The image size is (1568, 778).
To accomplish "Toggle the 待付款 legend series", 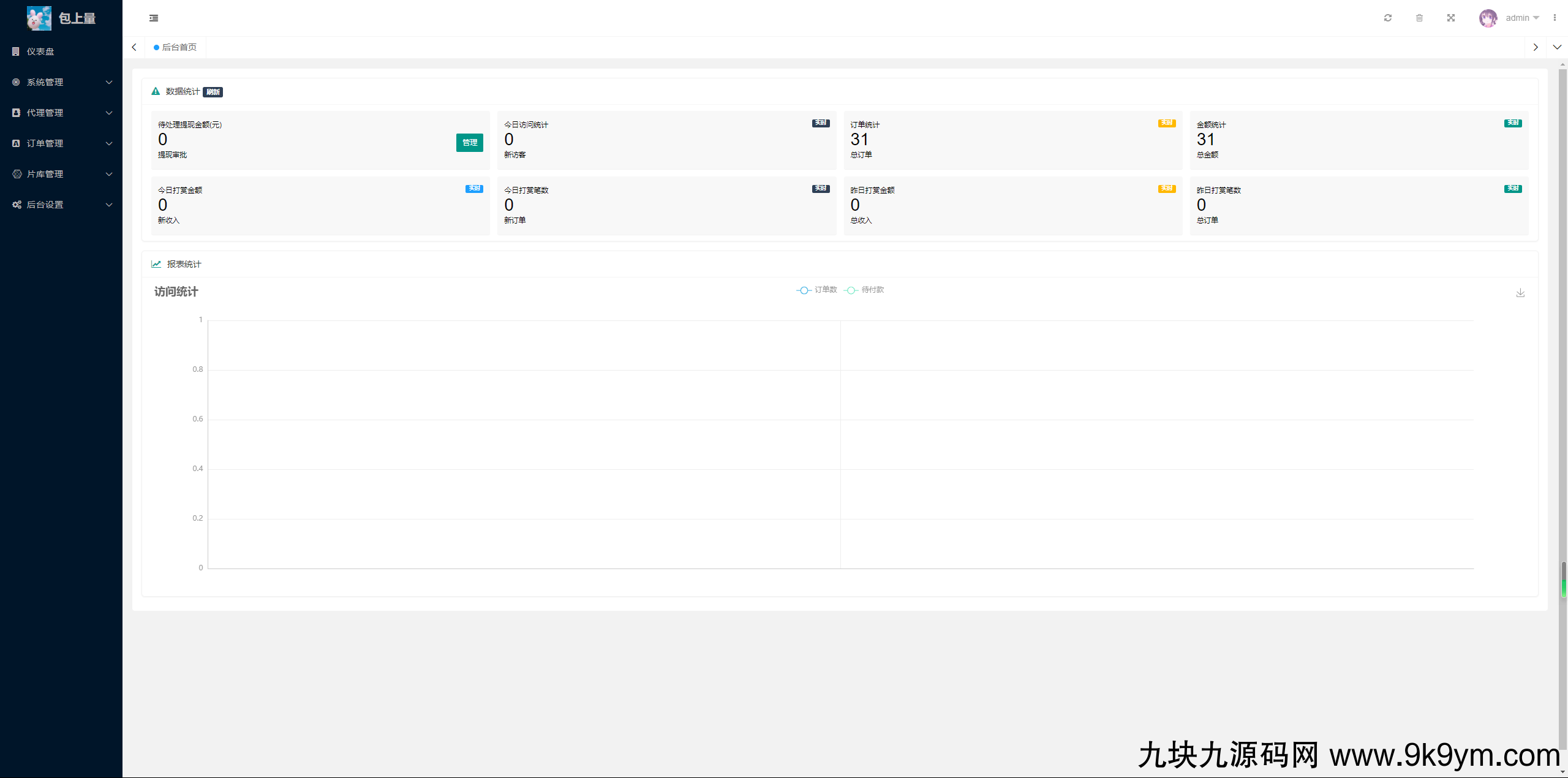I will tap(864, 290).
